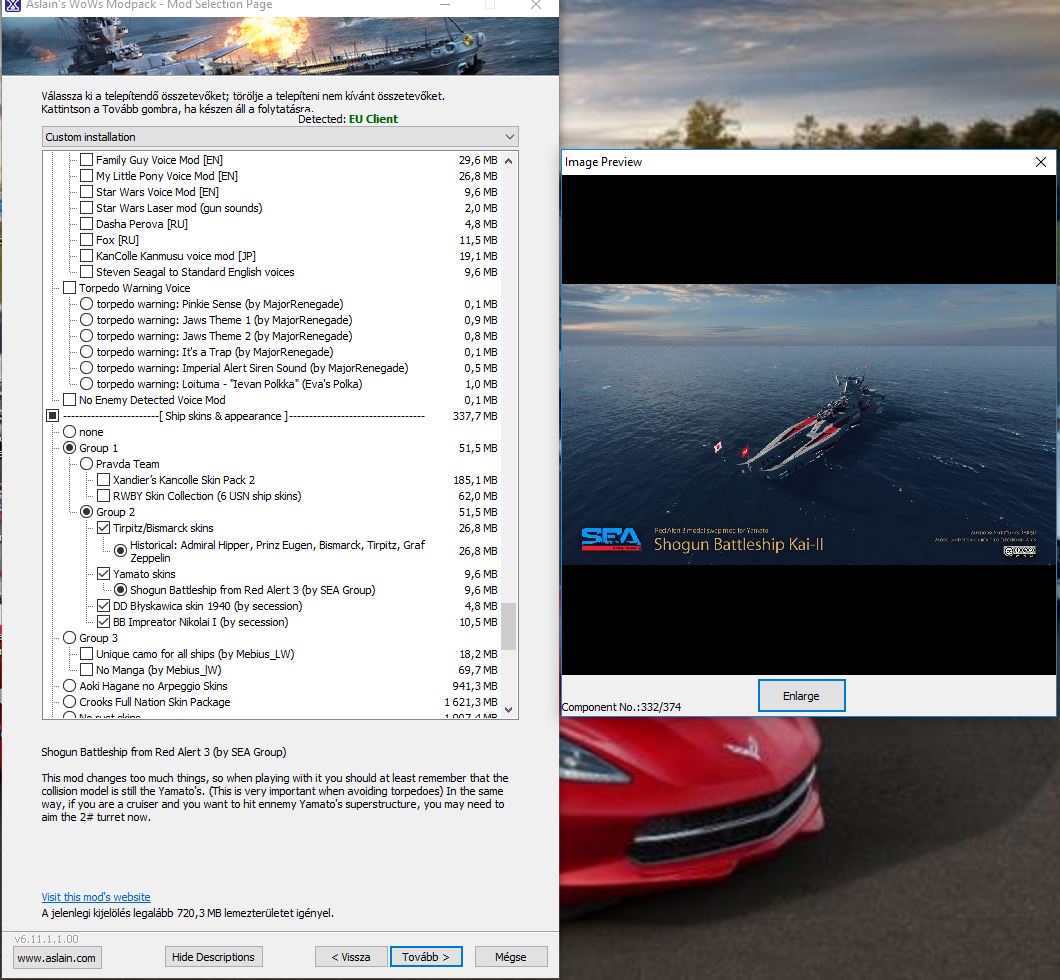Select the Historical Admiral Hipper skins radio
Viewport: 1060px width, 980px height.
120,551
